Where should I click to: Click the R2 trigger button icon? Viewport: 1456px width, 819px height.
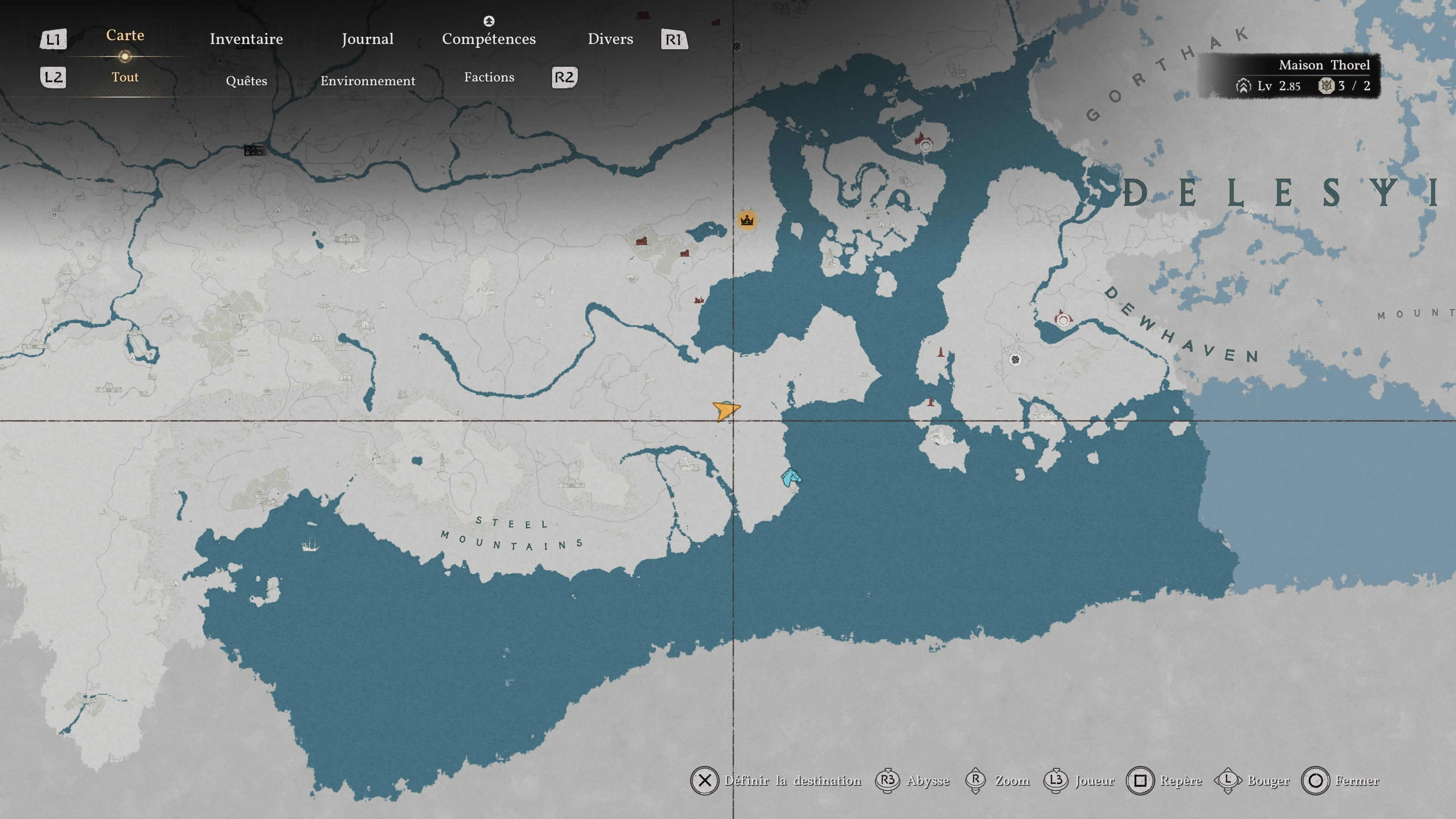click(x=564, y=77)
